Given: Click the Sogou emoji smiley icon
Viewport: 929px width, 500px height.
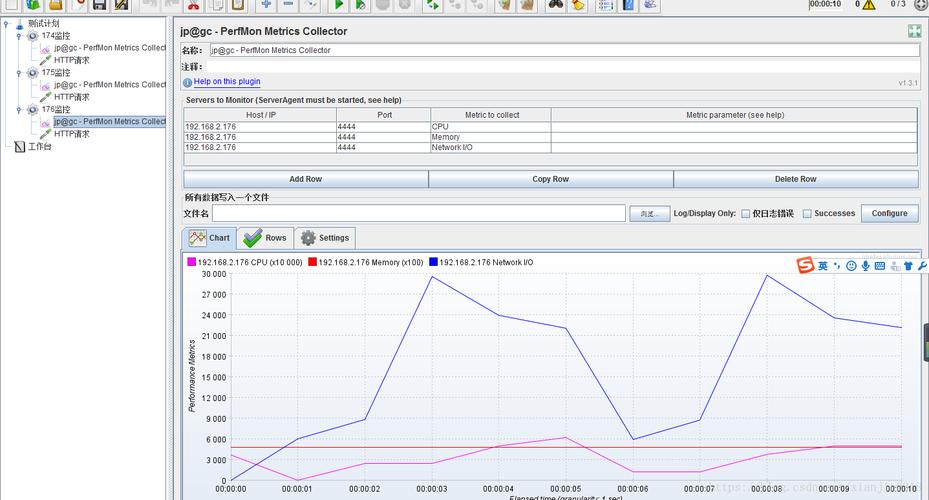Looking at the screenshot, I should [x=851, y=266].
